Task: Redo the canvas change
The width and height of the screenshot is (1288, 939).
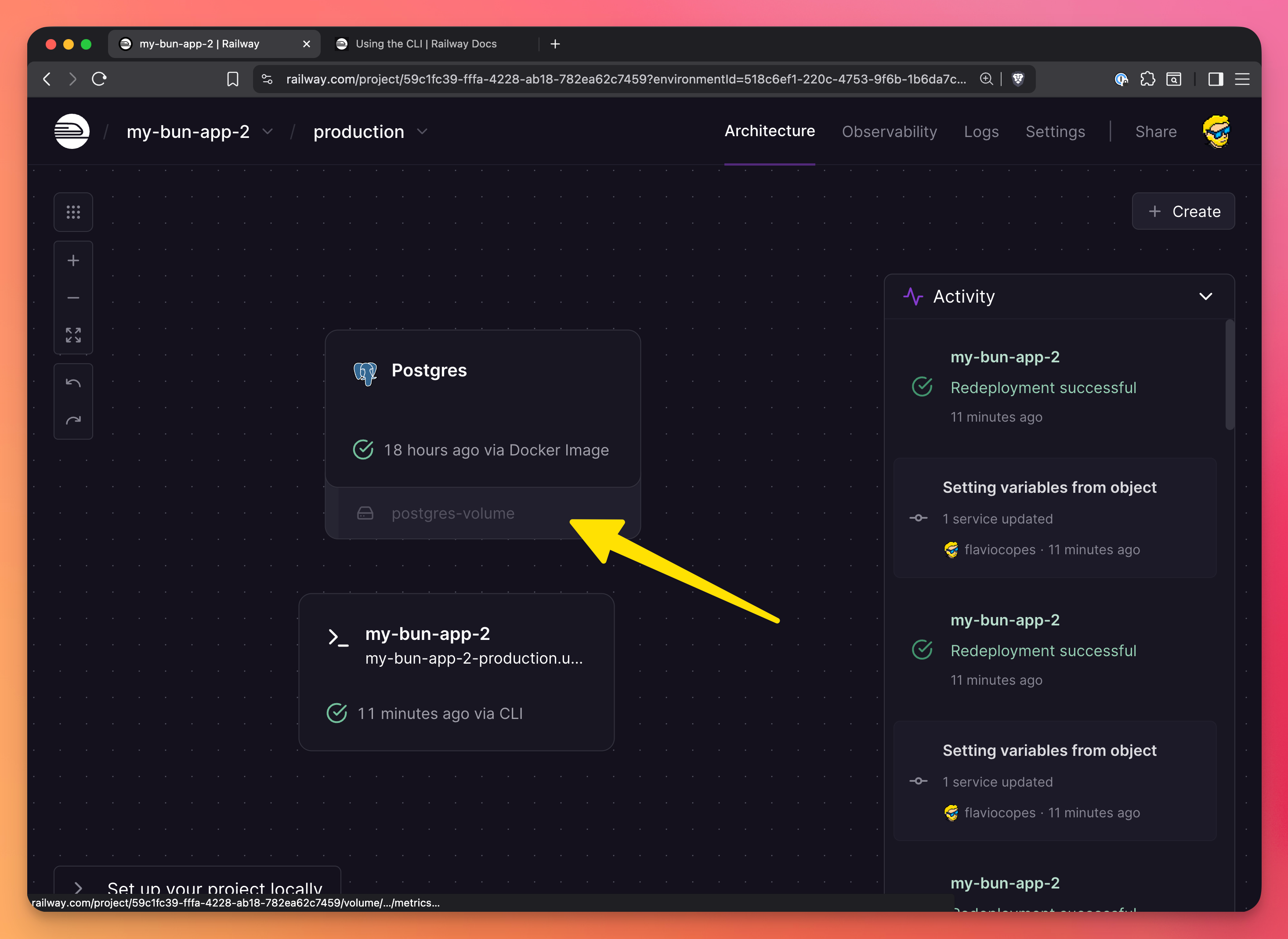Action: coord(73,420)
